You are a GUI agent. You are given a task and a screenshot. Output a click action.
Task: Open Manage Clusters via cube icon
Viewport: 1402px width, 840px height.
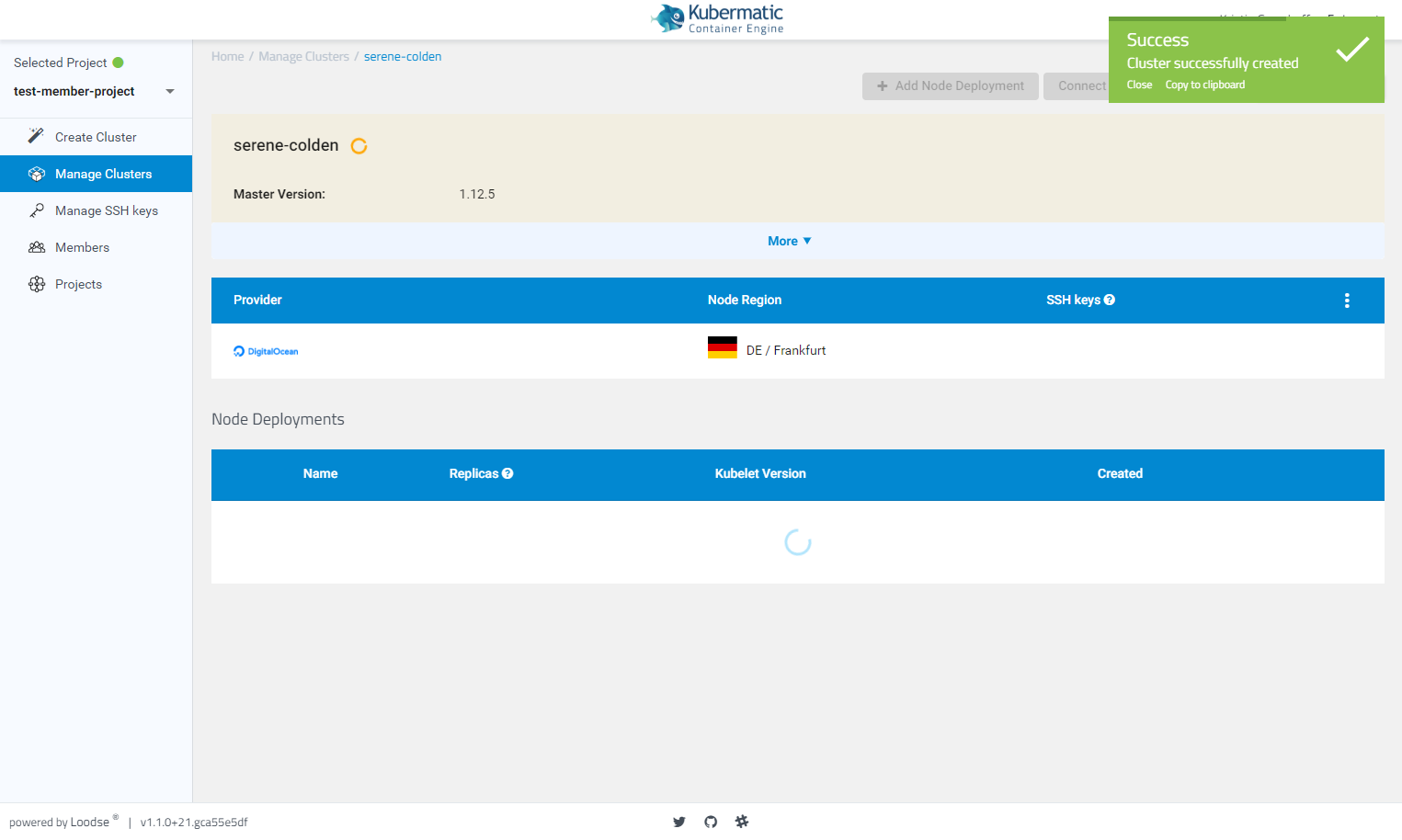[x=38, y=173]
